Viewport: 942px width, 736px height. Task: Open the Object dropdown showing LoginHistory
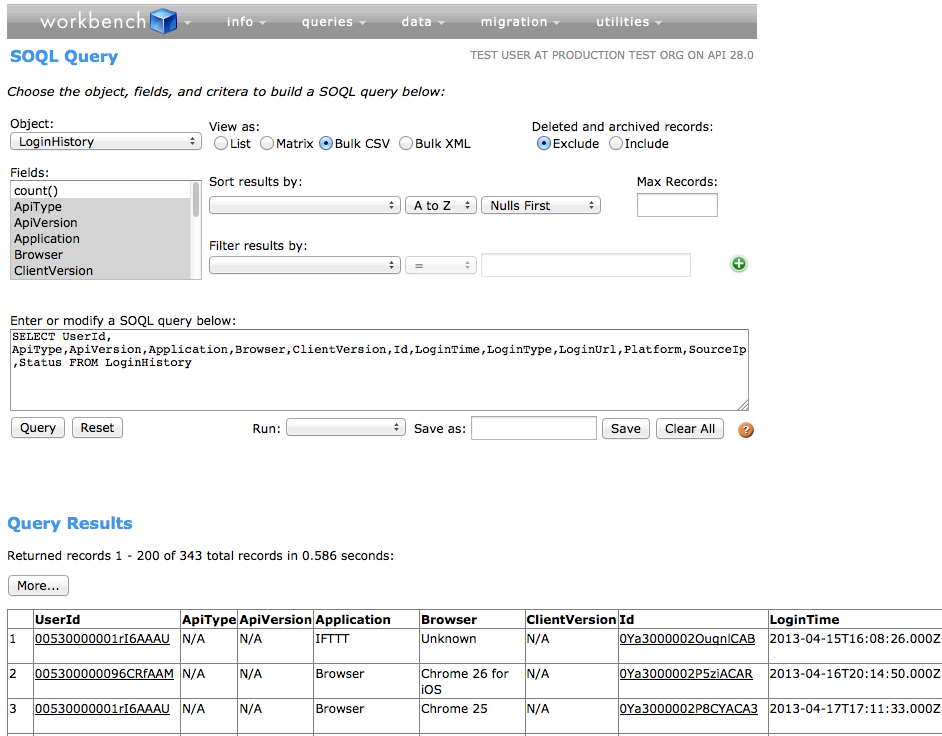(104, 141)
